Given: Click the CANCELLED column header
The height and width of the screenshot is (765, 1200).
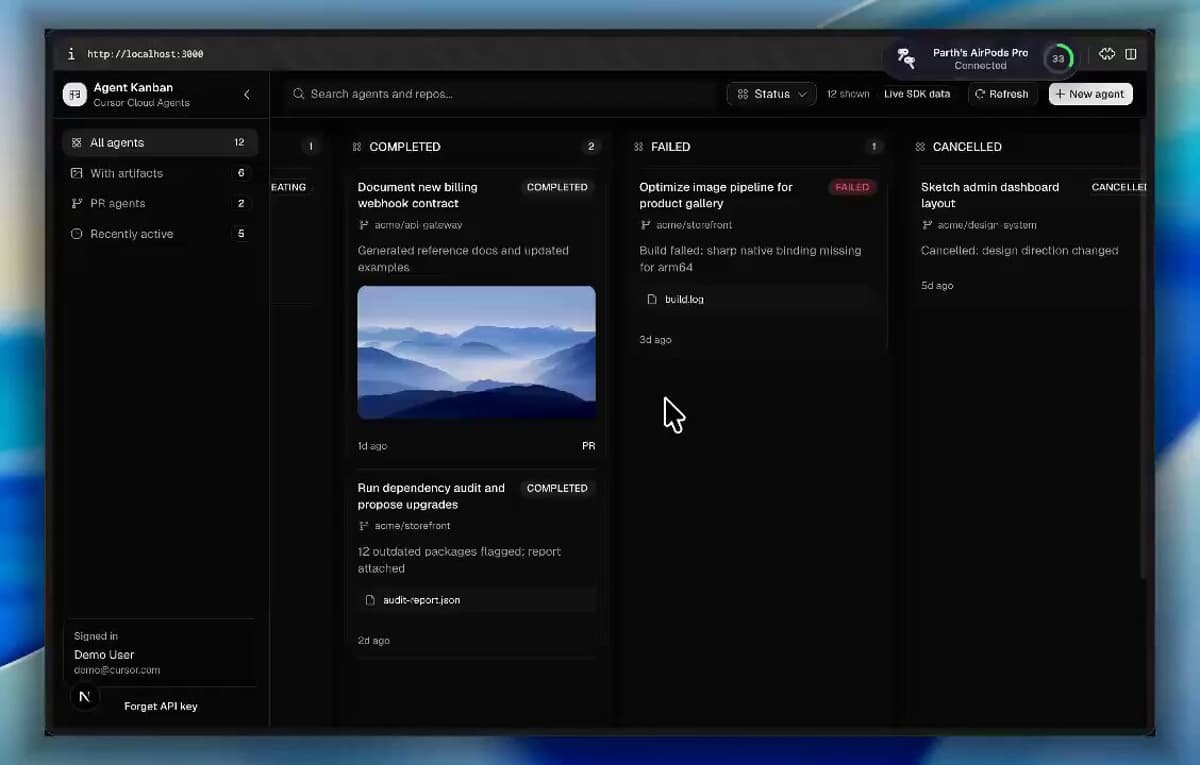Looking at the screenshot, I should point(967,147).
